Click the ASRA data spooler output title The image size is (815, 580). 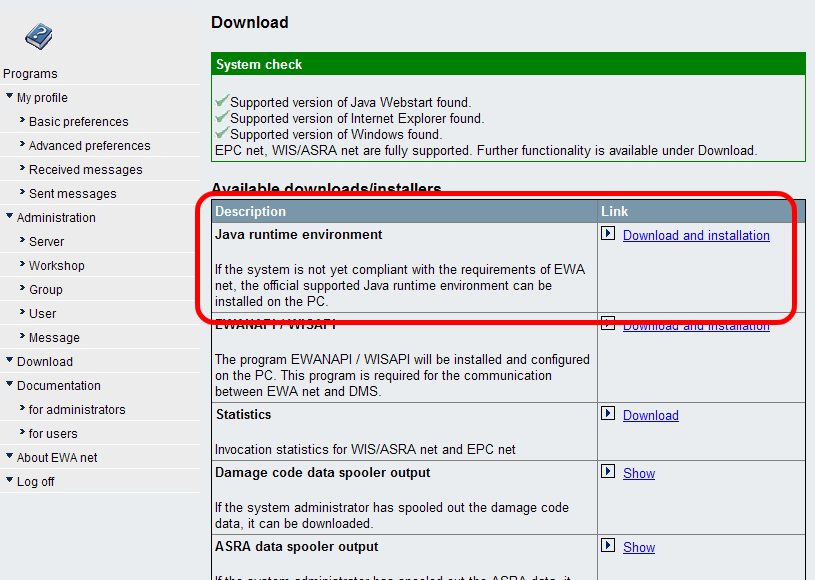click(x=297, y=546)
